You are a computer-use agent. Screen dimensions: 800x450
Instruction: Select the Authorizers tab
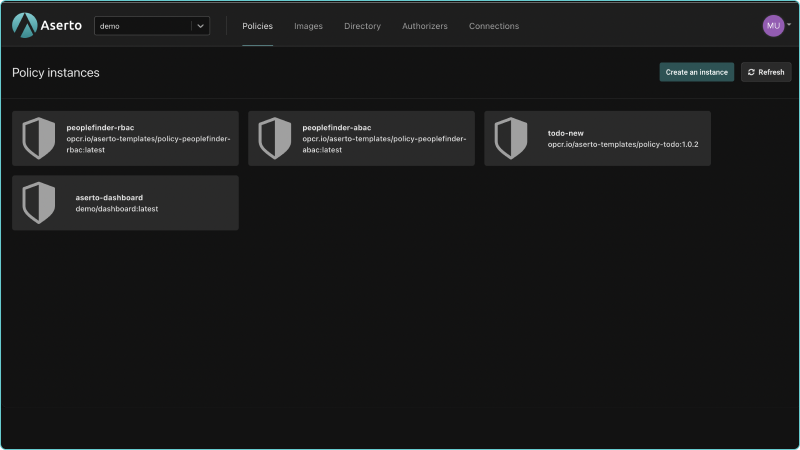coord(424,26)
